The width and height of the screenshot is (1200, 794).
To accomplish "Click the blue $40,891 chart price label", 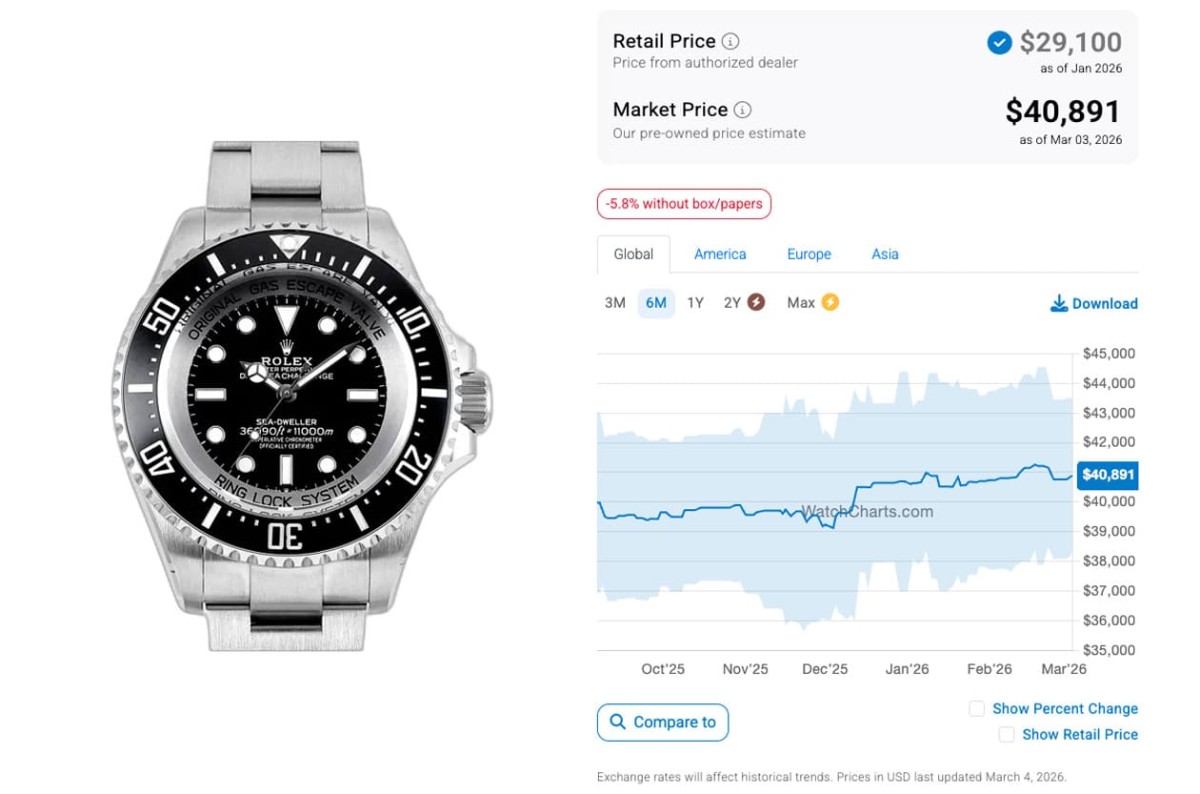I will [x=1108, y=475].
